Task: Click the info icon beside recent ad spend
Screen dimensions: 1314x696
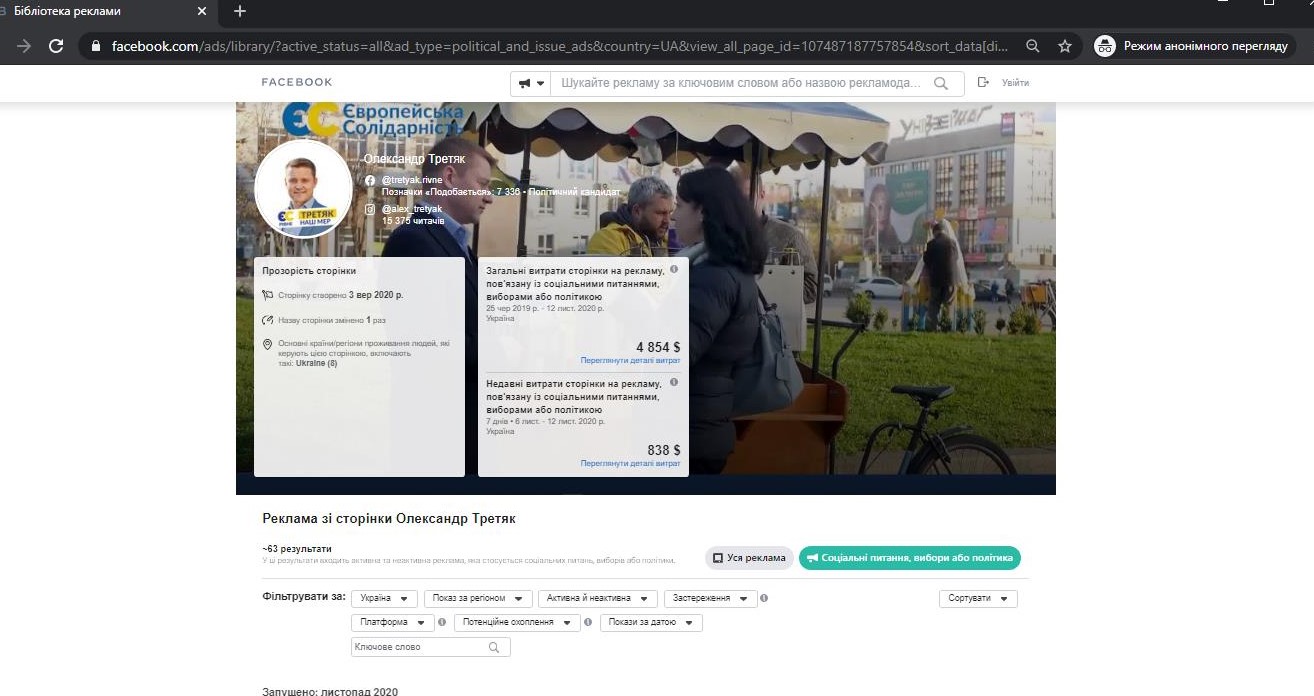Action: [674, 384]
